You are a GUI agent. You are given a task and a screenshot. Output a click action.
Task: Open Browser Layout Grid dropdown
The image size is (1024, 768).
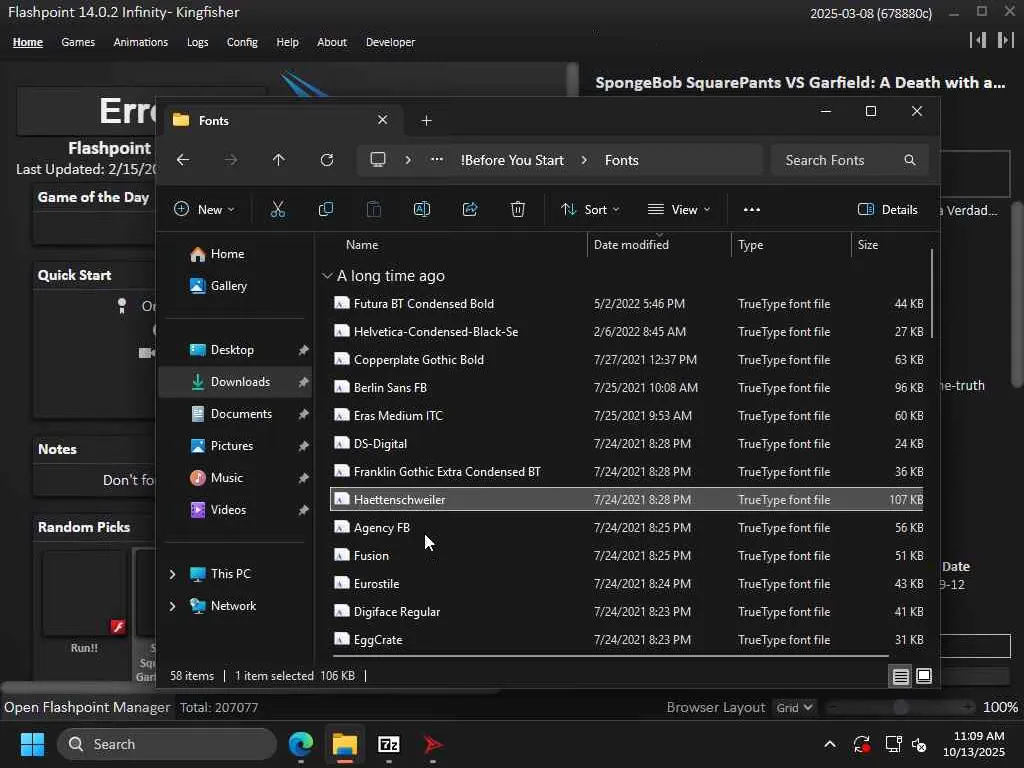(793, 707)
